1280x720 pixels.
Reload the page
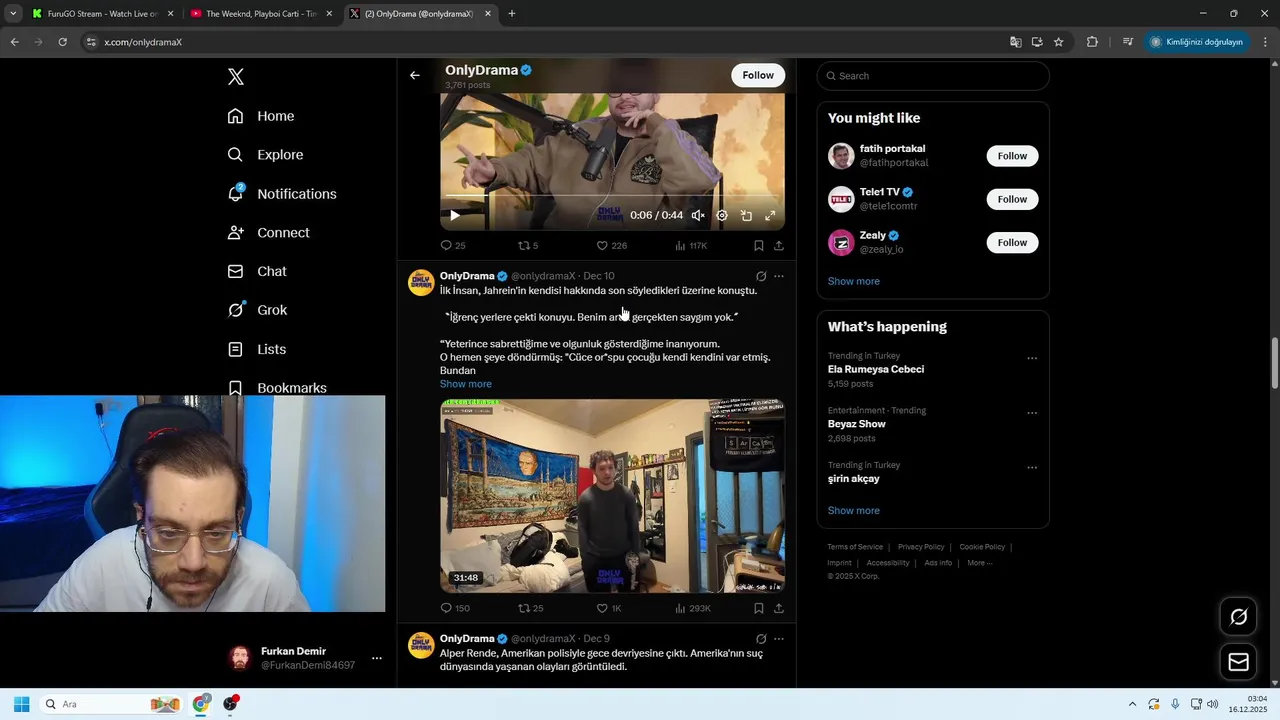[62, 42]
